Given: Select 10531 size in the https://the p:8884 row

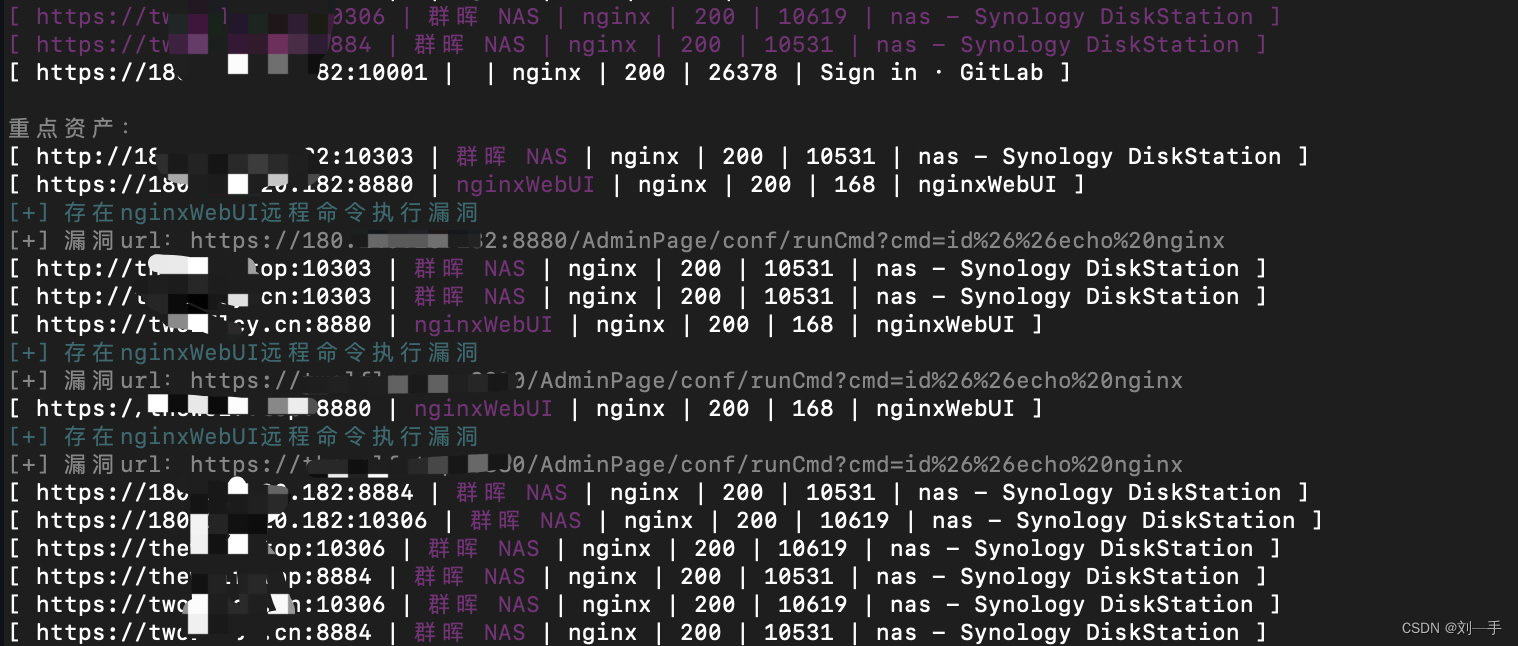Looking at the screenshot, I should [798, 577].
